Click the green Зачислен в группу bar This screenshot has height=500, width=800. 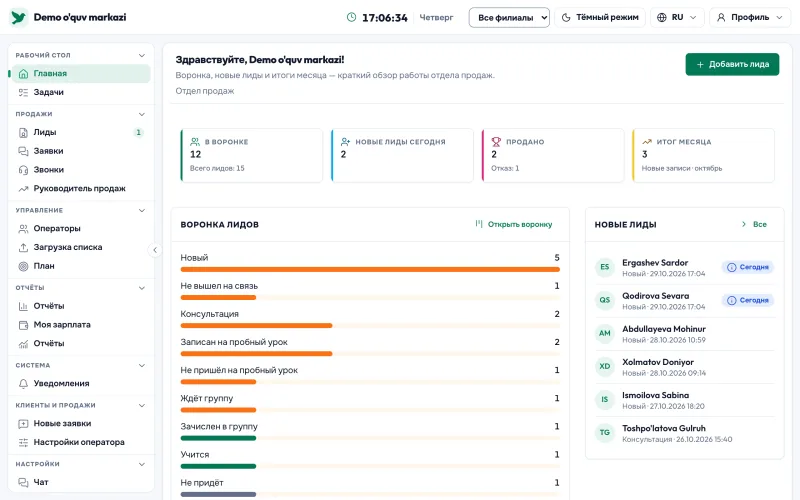point(218,438)
